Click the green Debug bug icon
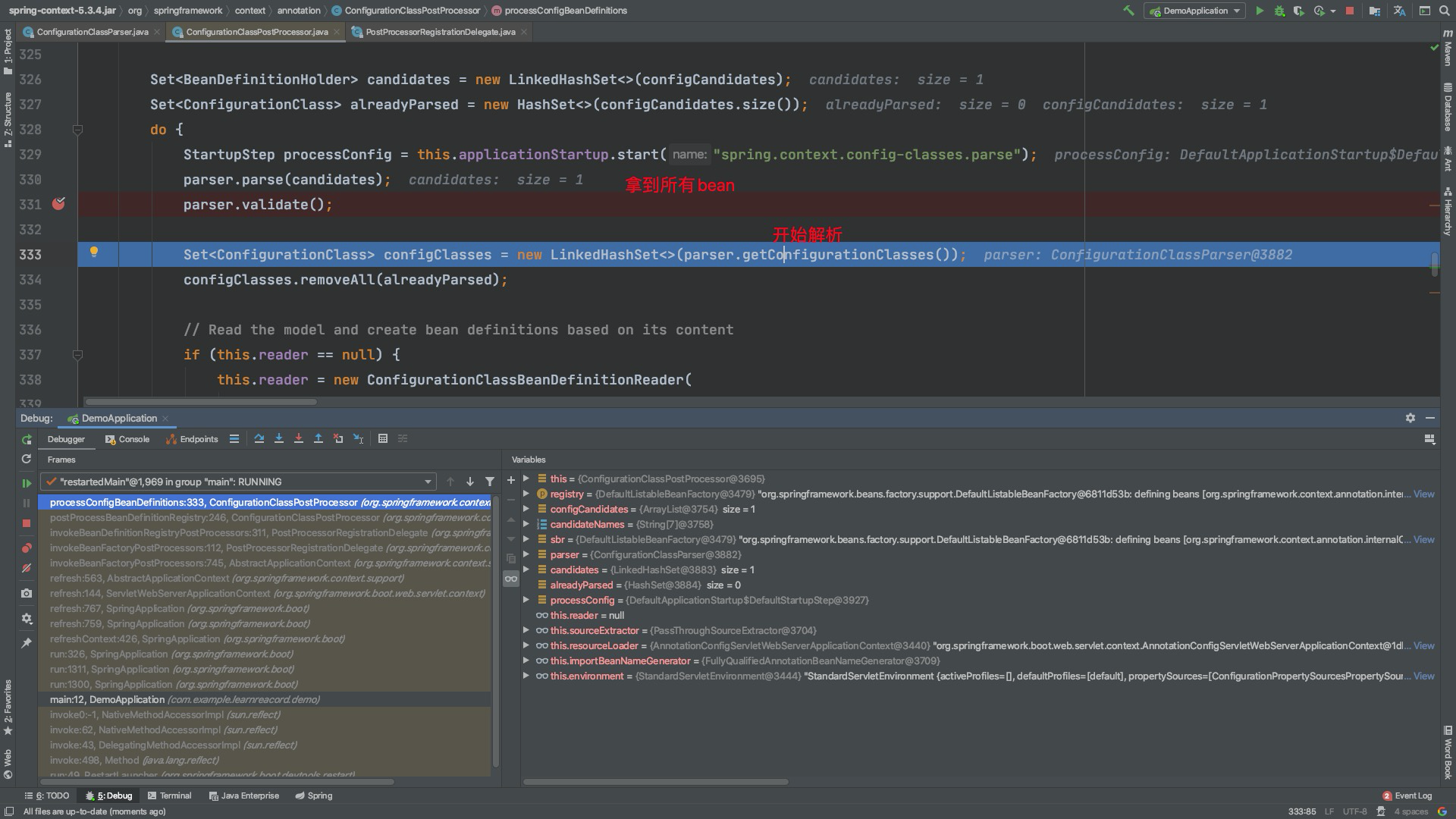The width and height of the screenshot is (1456, 819). 1279,11
